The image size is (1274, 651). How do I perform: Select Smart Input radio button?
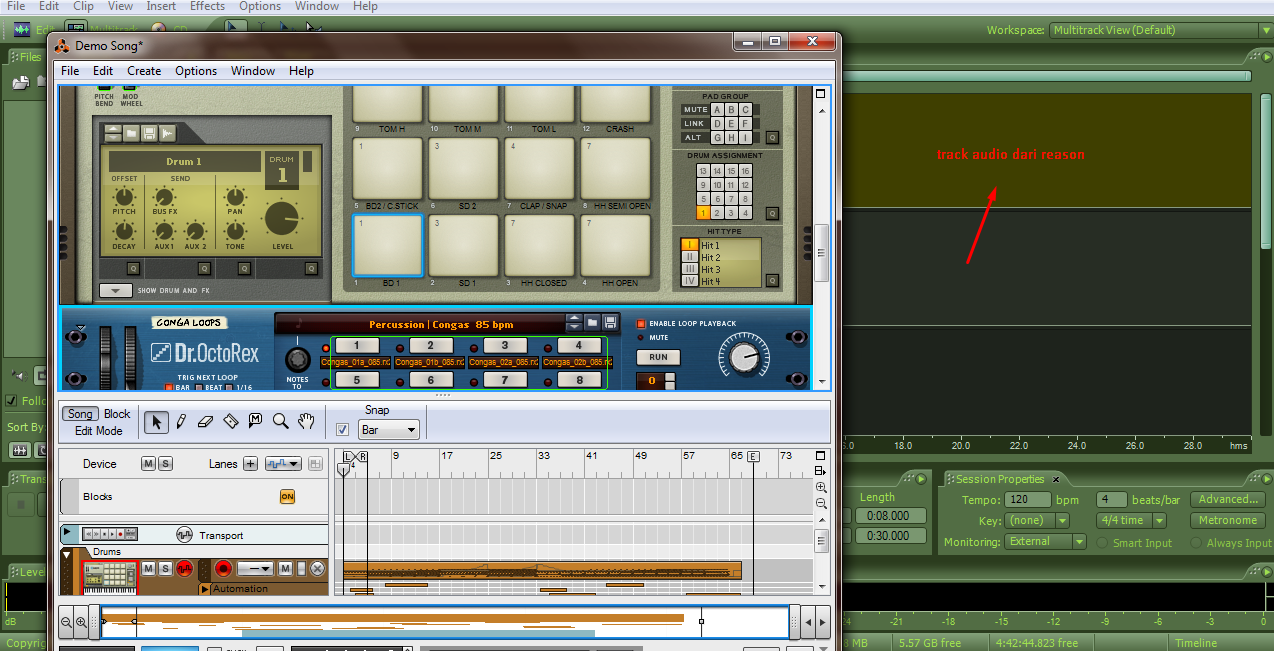(x=1103, y=543)
